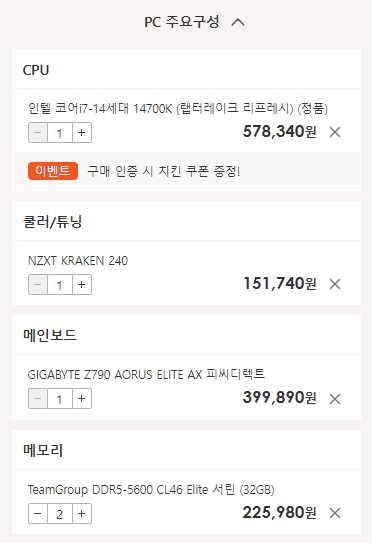Open the GIGABYTE Z790 AORUS ELITE AX link
This screenshot has width=372, height=543.
(146, 374)
